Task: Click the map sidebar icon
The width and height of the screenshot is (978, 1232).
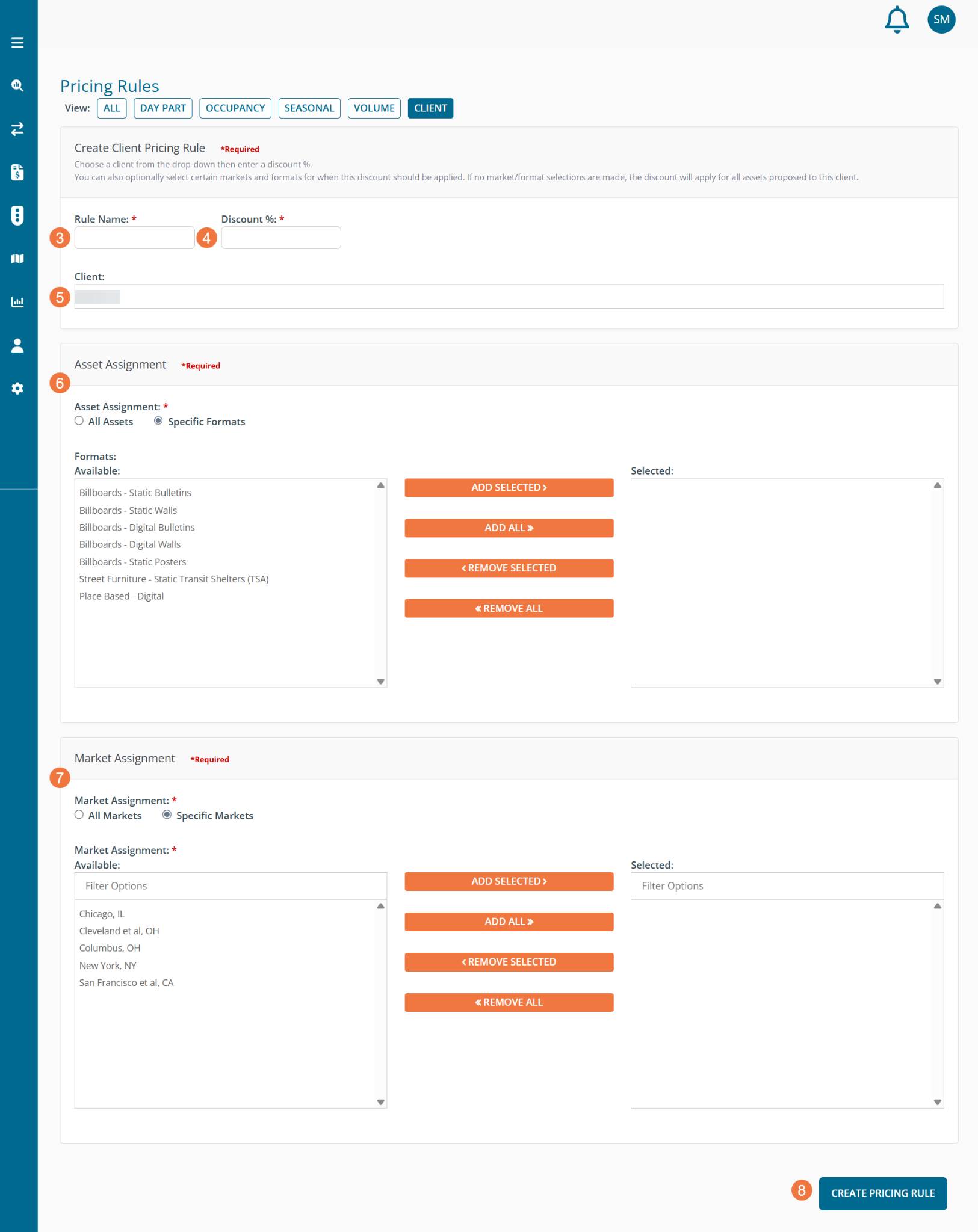Action: [x=17, y=259]
